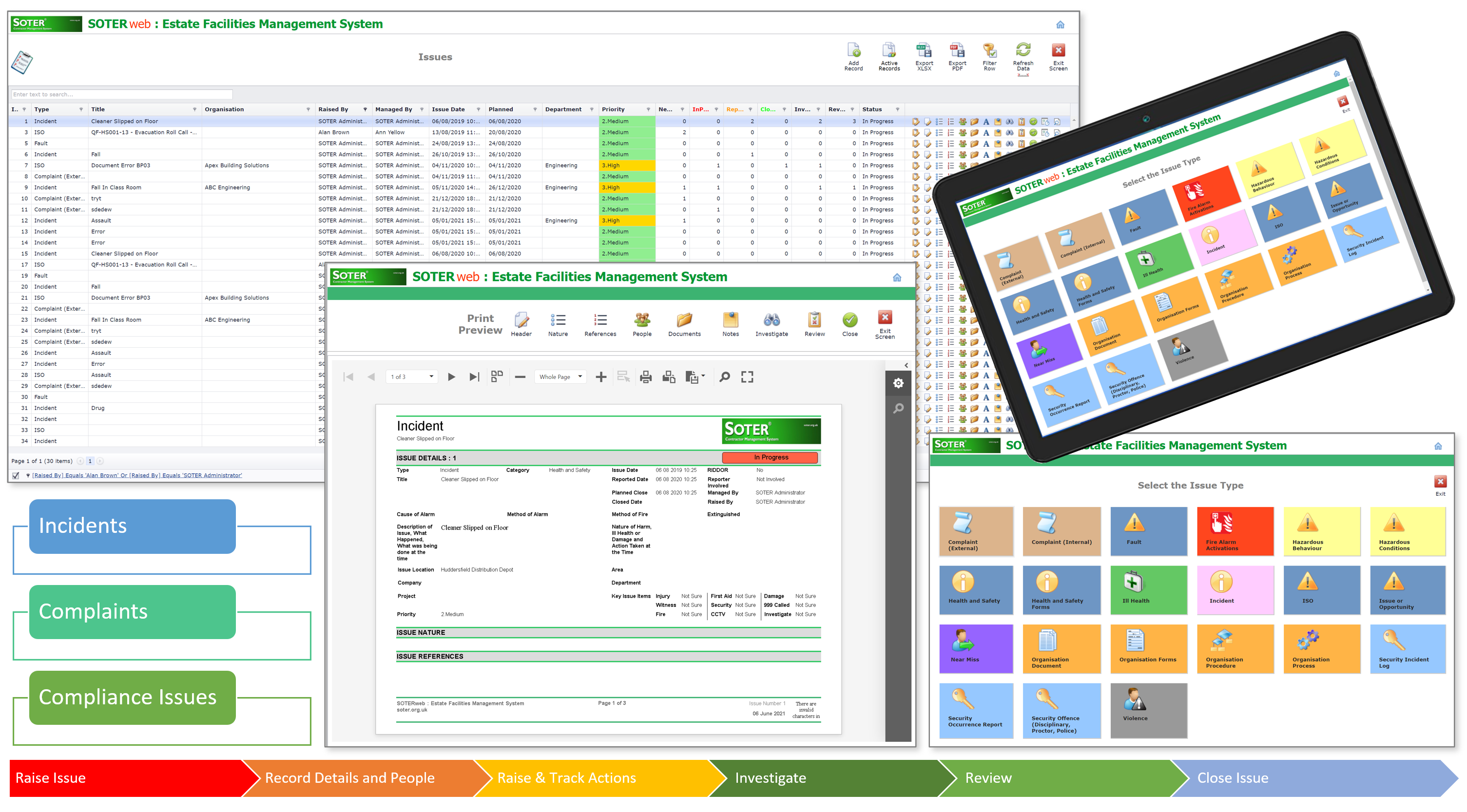Open the Whole Page zoom dropdown
Screen dimensions: 1467x812
pos(560,377)
